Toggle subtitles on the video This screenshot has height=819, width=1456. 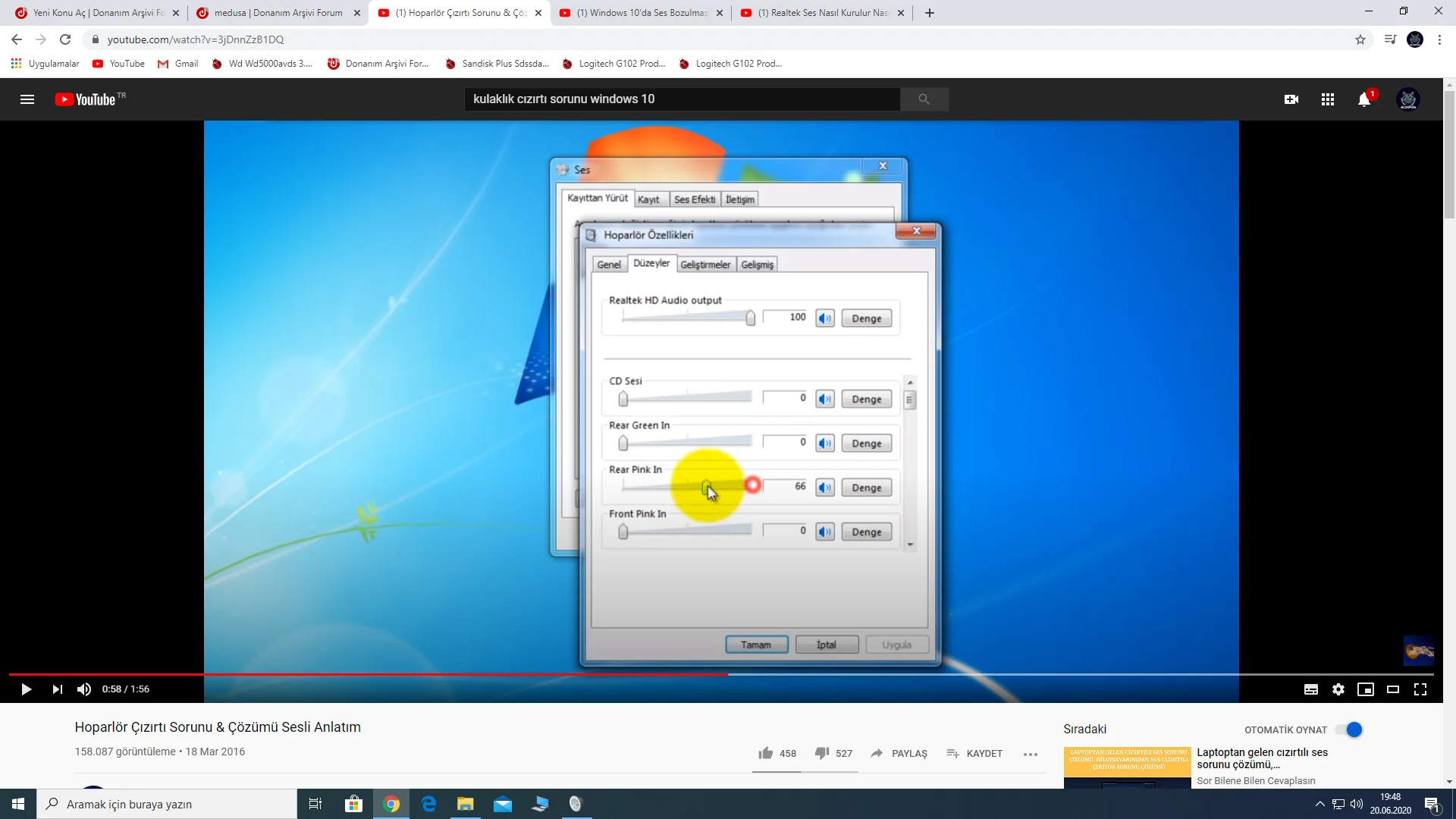[1311, 689]
